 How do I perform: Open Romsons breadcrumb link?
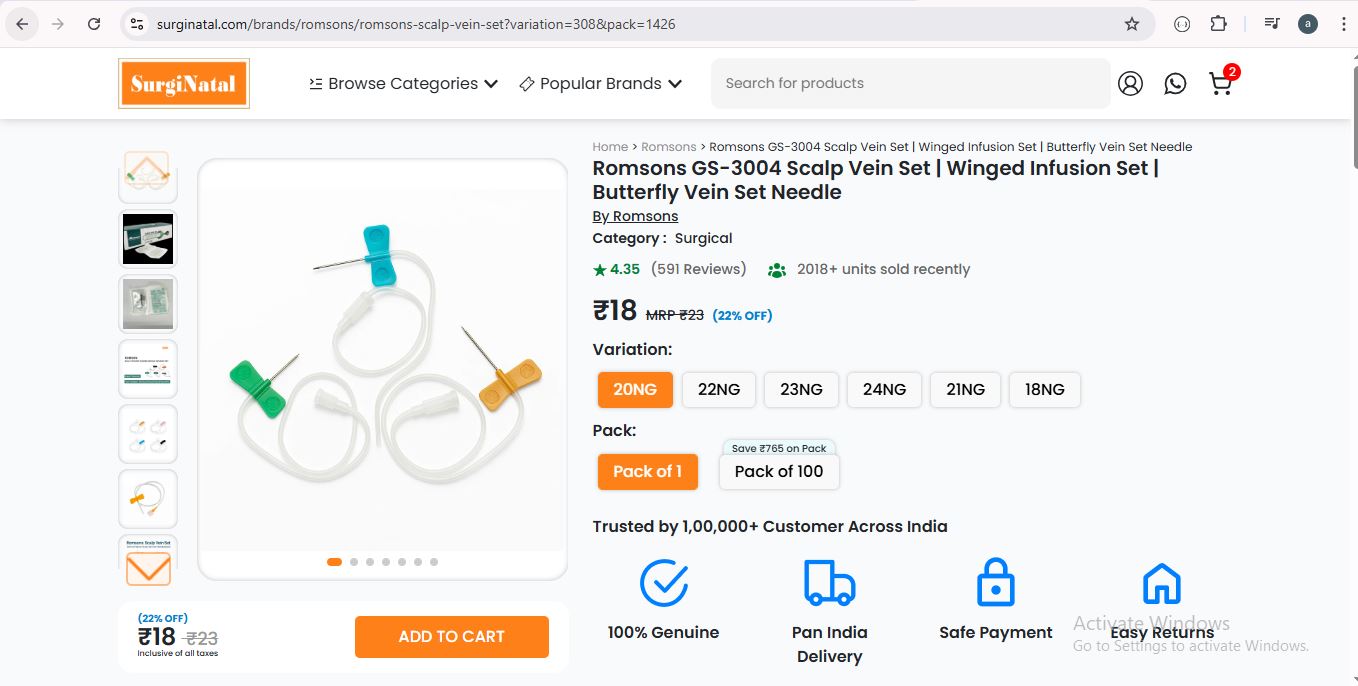(x=668, y=147)
